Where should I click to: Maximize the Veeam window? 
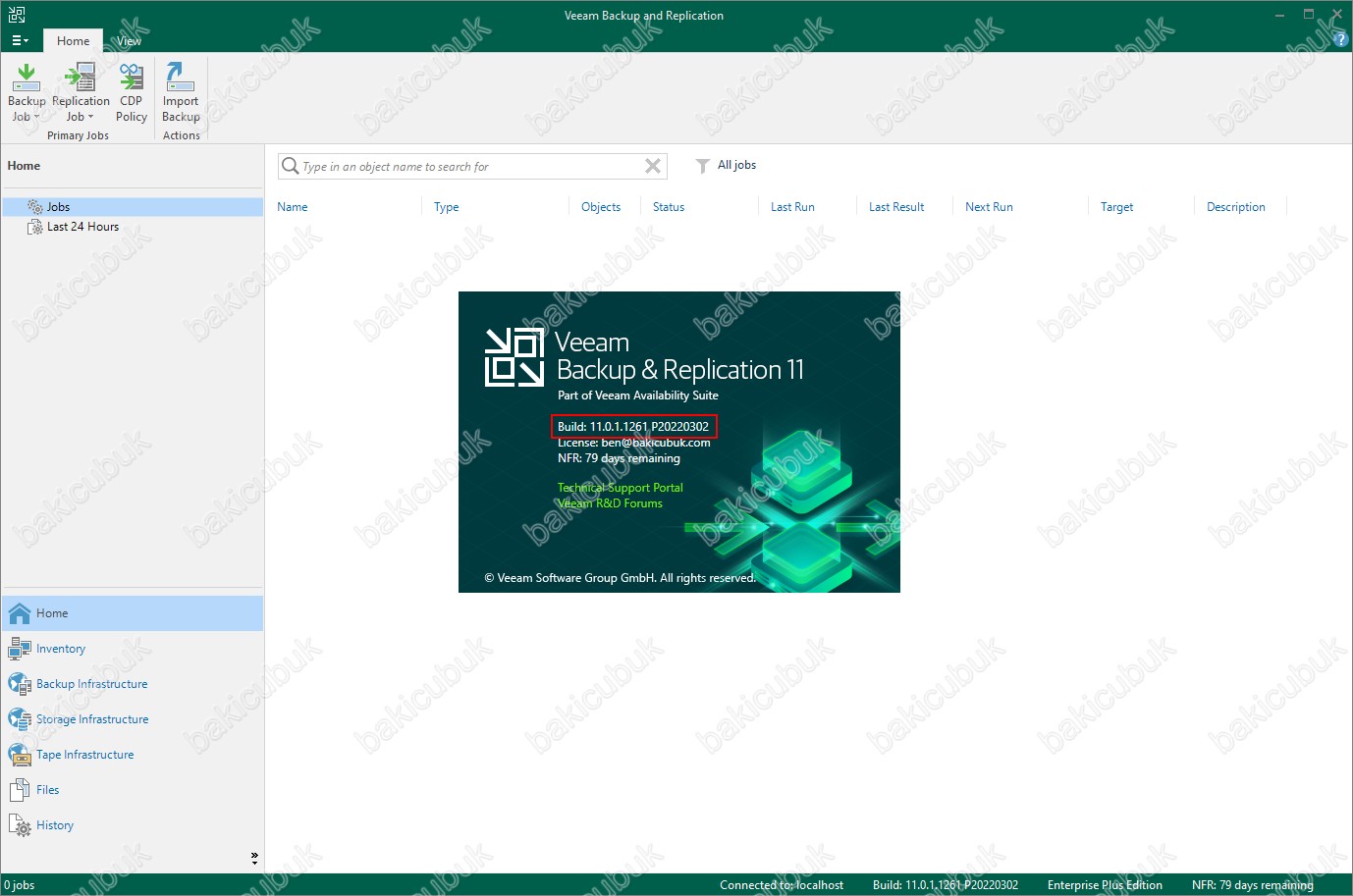click(1309, 15)
